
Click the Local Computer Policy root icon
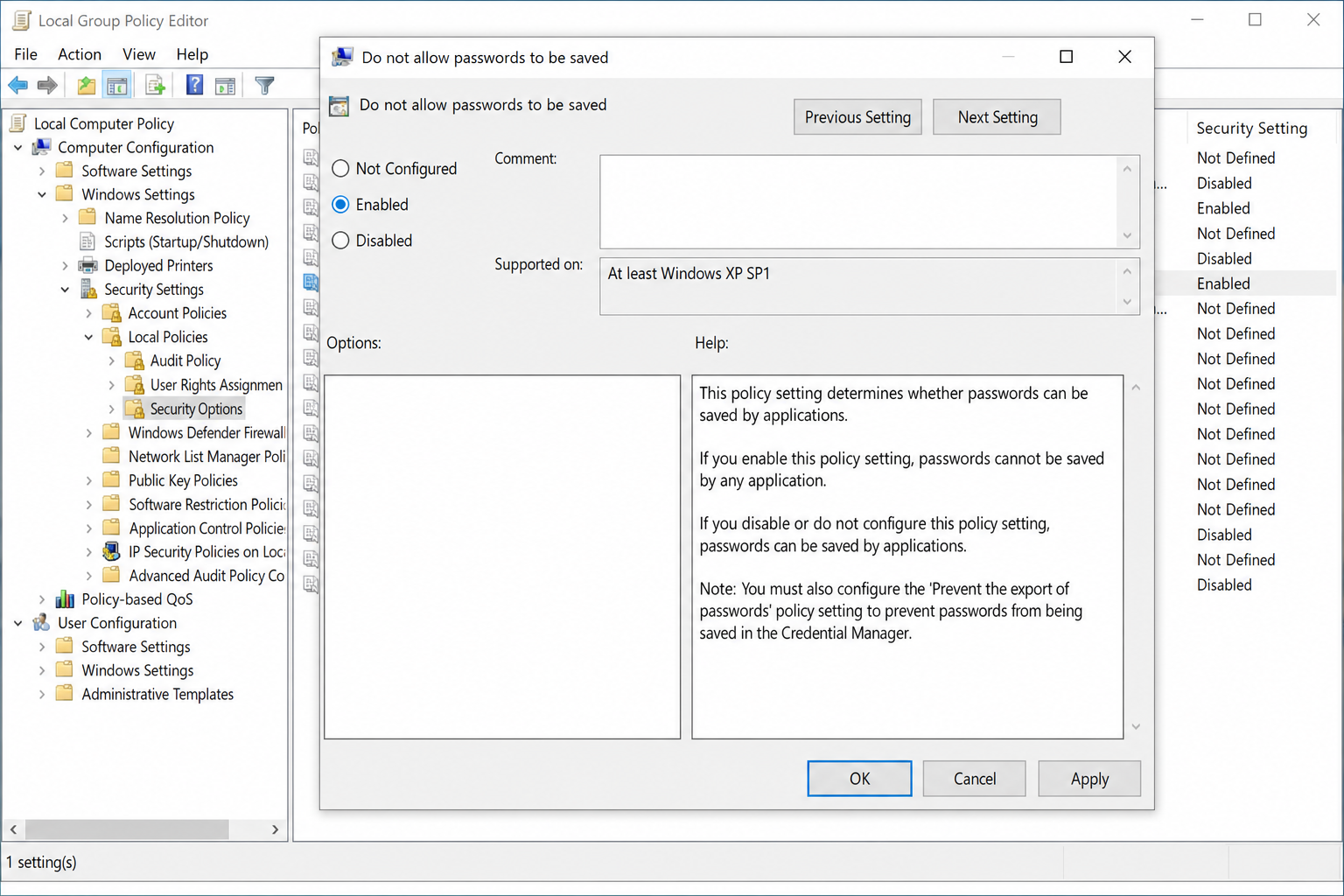tap(17, 123)
